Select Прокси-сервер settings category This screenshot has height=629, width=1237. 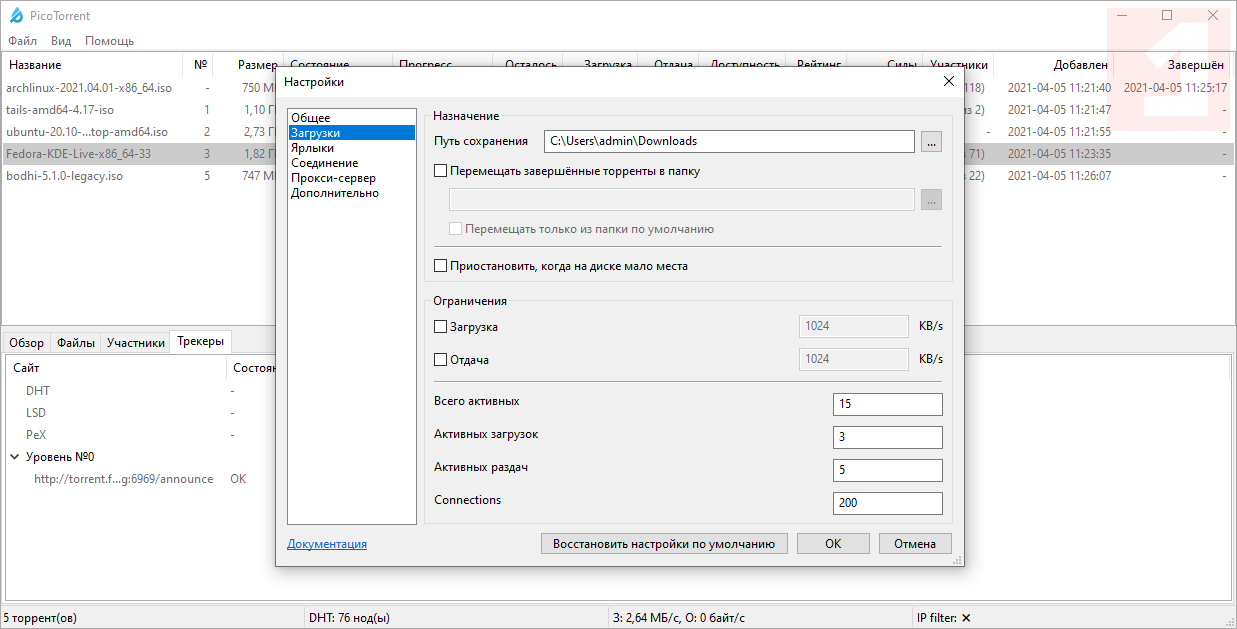pos(351,178)
